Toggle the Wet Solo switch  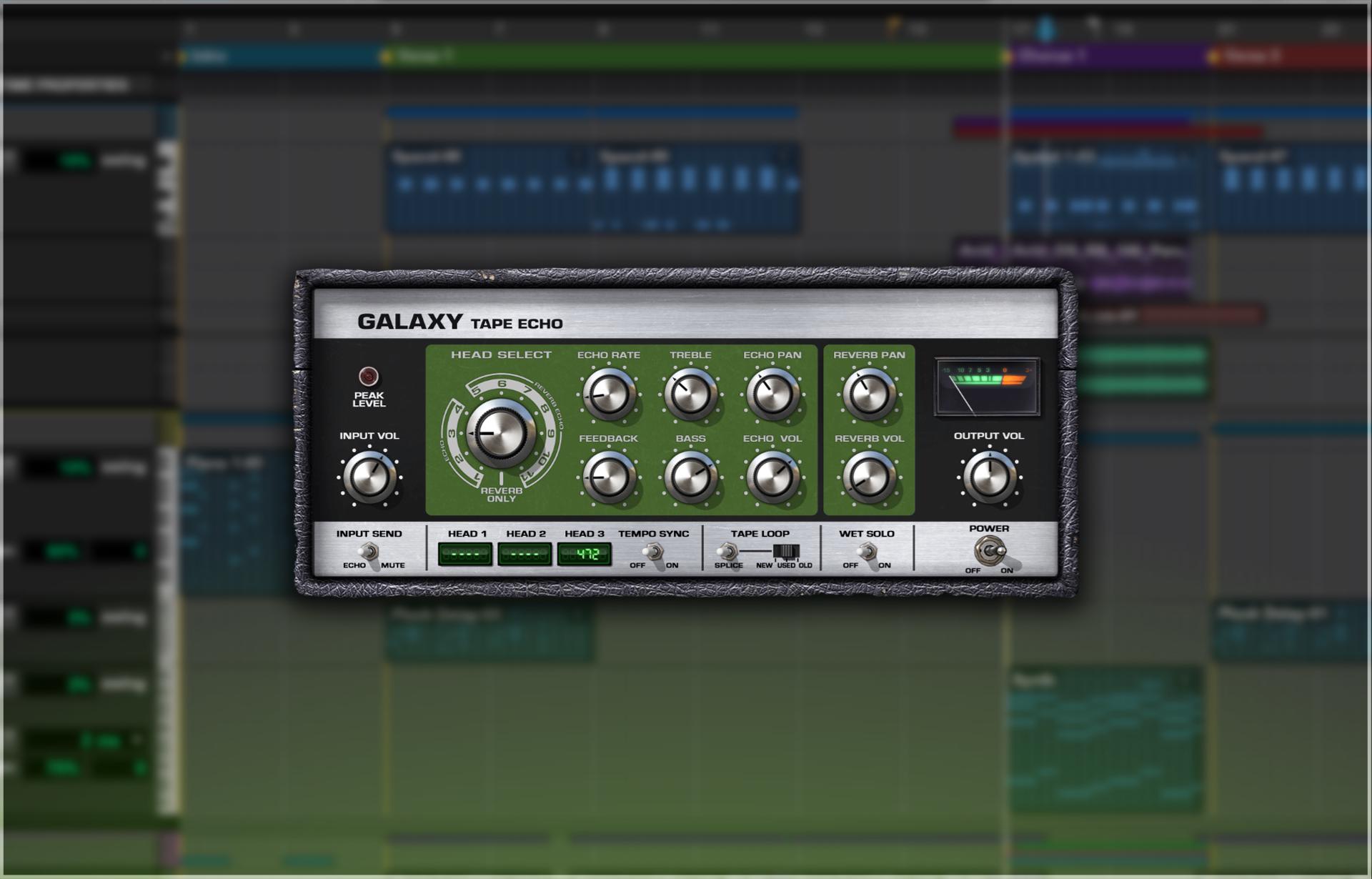tap(867, 552)
